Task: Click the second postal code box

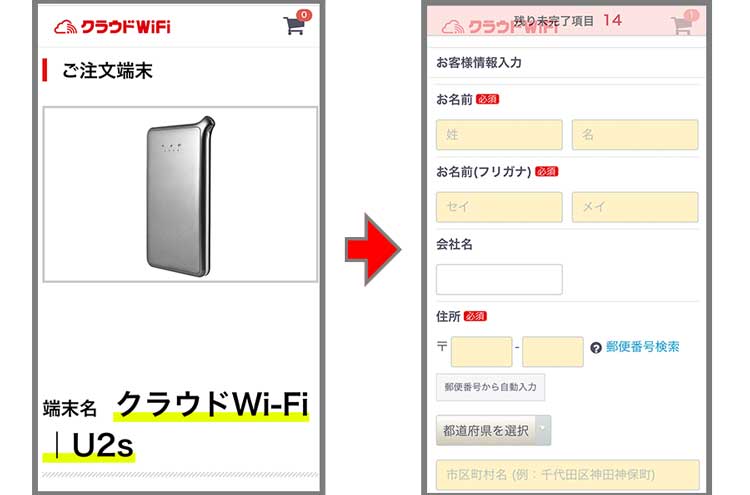Action: (552, 352)
